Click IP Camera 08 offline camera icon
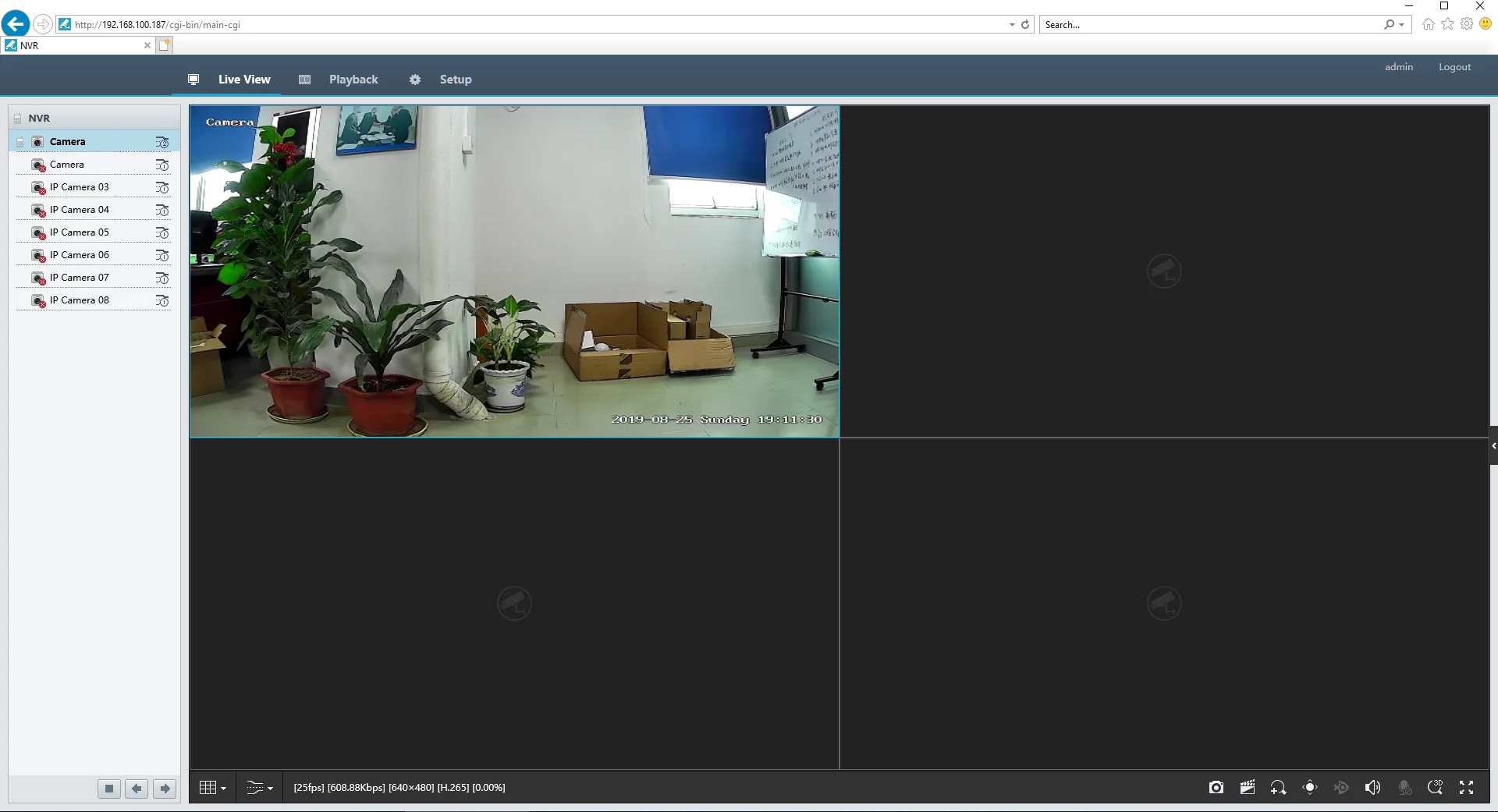This screenshot has width=1498, height=812. coord(38,301)
